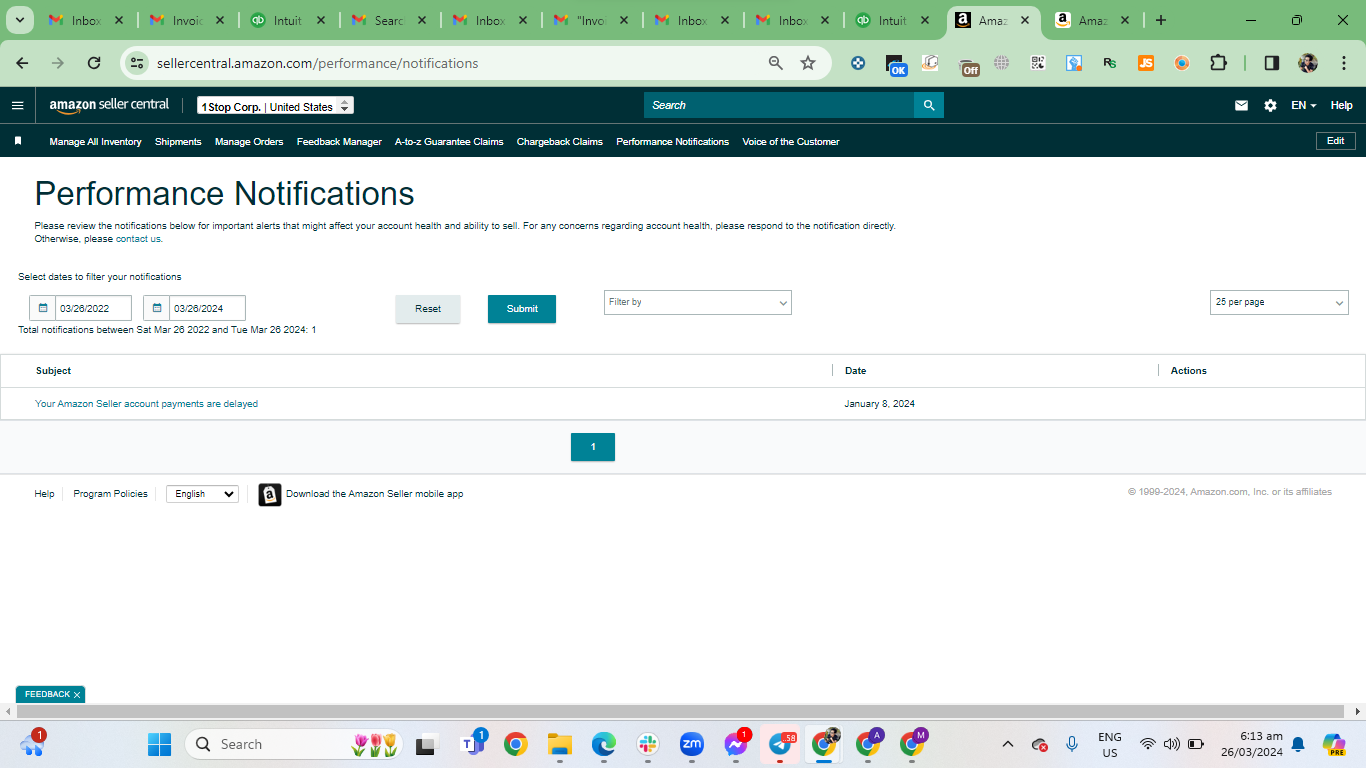1366x768 pixels.
Task: Click the Amazon Seller Central logo
Action: click(x=109, y=105)
